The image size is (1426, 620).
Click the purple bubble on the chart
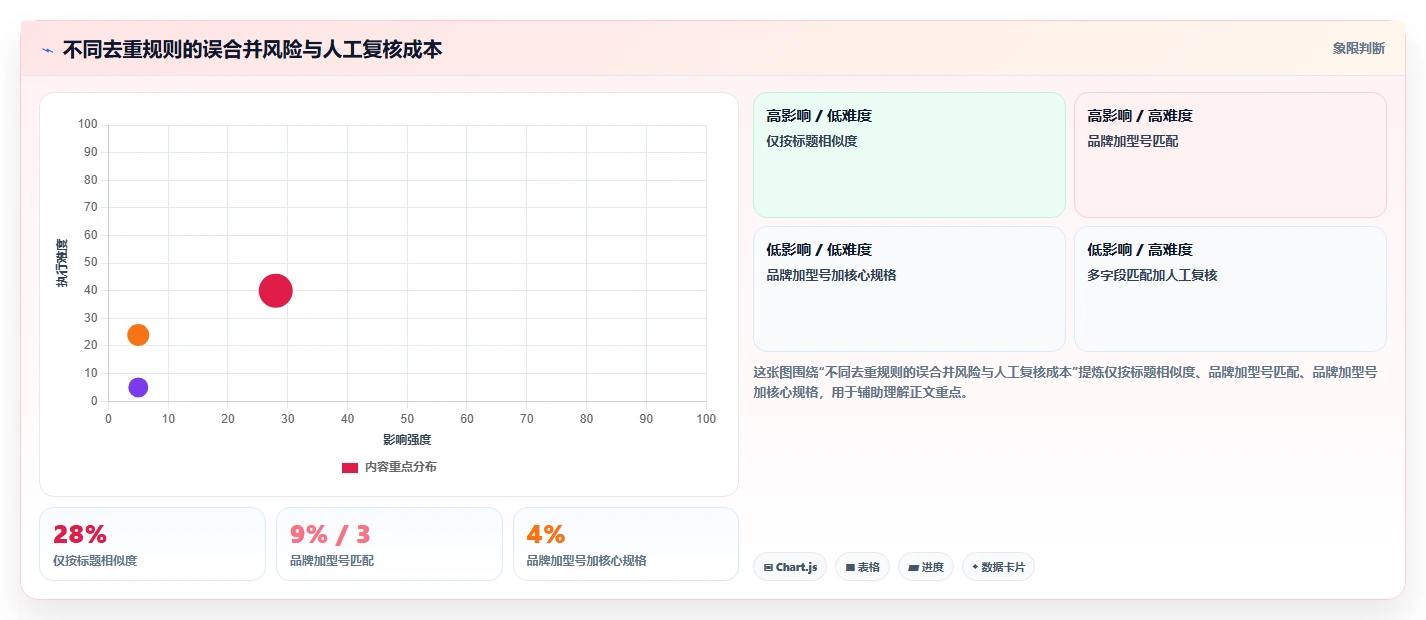click(x=138, y=387)
